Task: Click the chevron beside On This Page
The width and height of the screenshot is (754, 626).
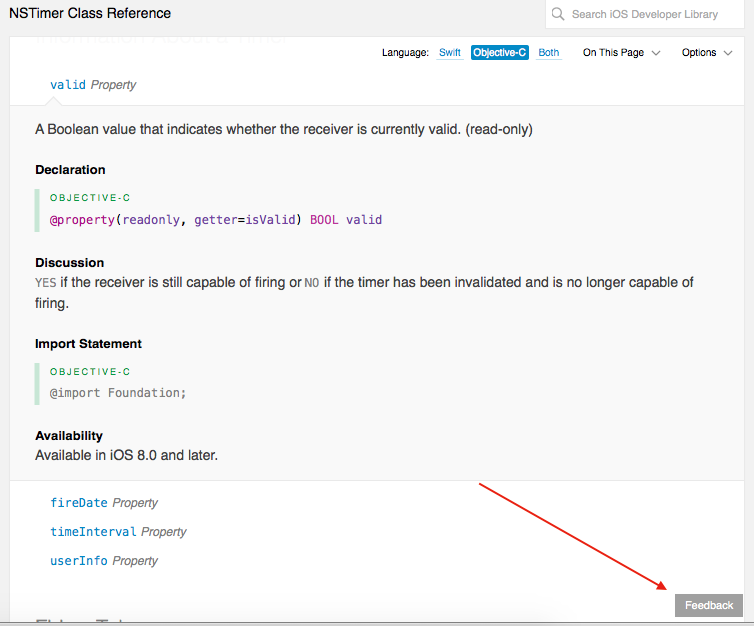Action: coord(656,53)
